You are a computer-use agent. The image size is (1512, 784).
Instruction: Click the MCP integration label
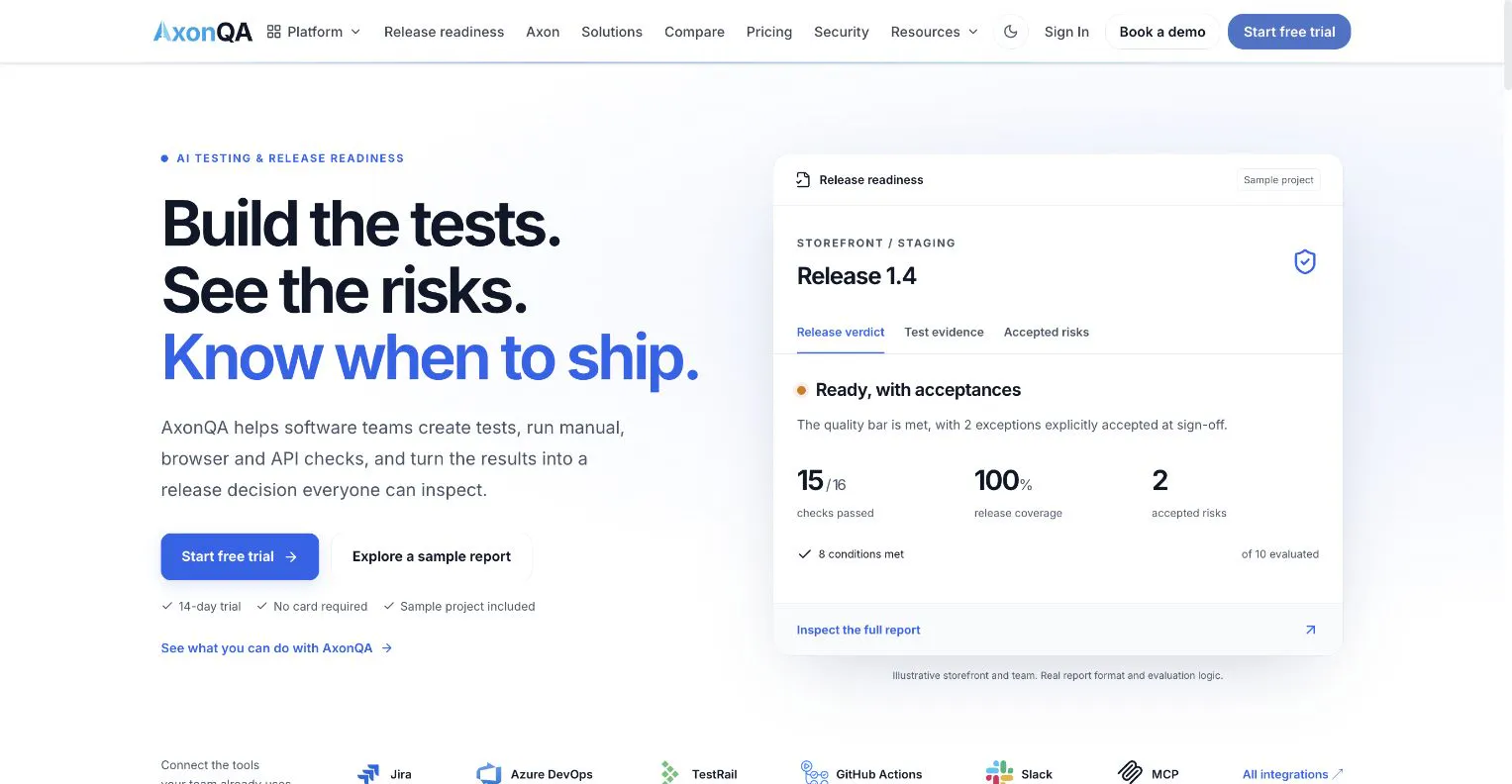tap(1165, 774)
